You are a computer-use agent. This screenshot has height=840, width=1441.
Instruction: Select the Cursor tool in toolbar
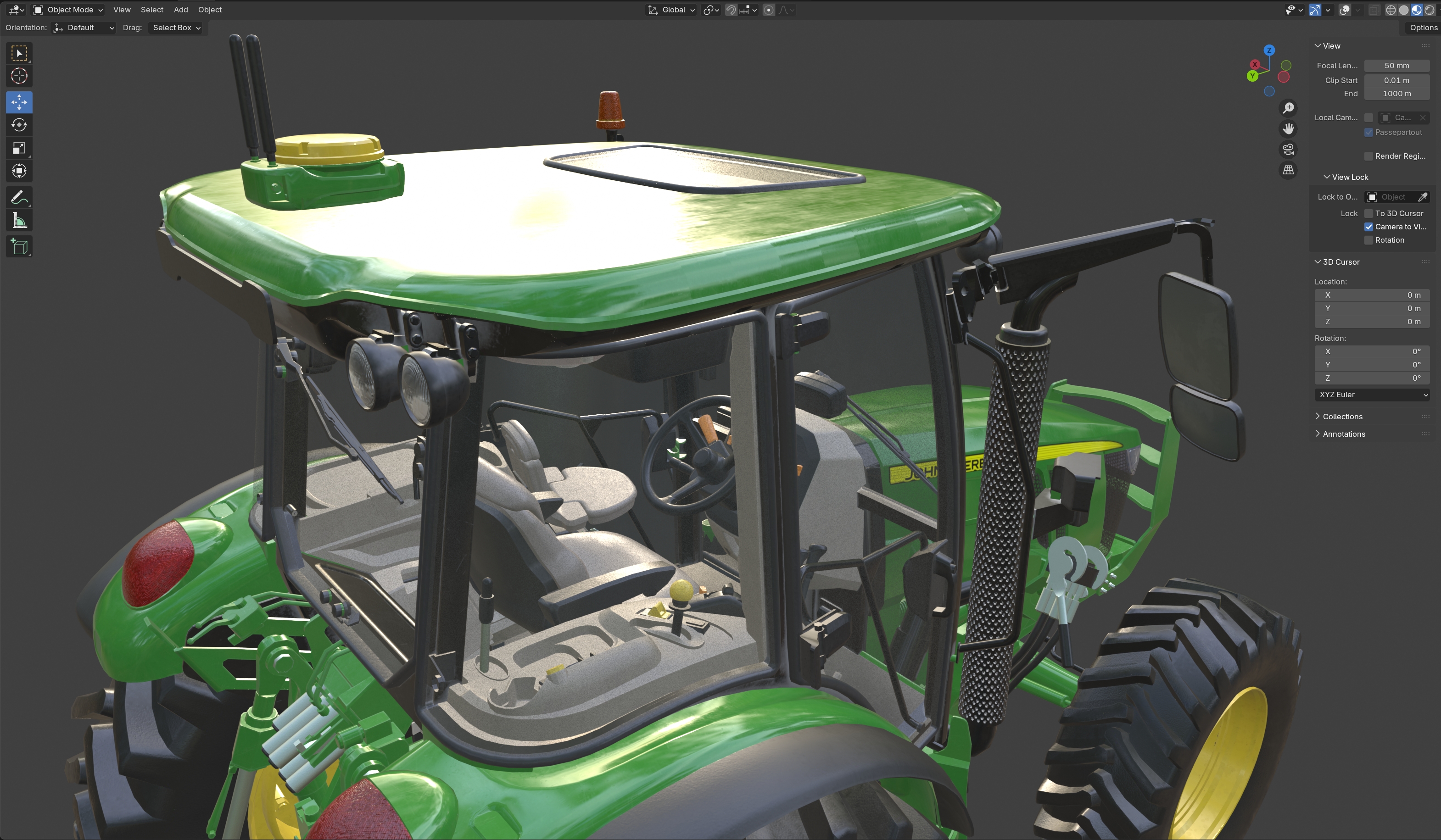tap(19, 76)
